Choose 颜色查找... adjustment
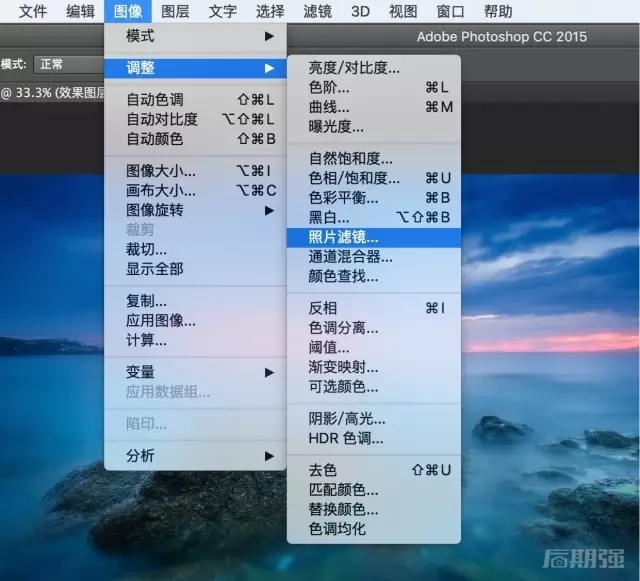Viewport: 640px width, 581px height. [374, 276]
